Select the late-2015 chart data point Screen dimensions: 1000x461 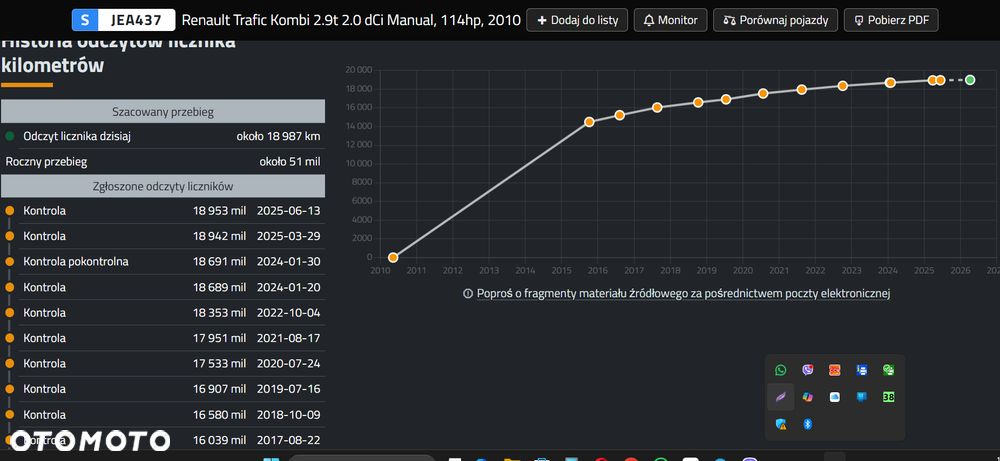pos(589,122)
